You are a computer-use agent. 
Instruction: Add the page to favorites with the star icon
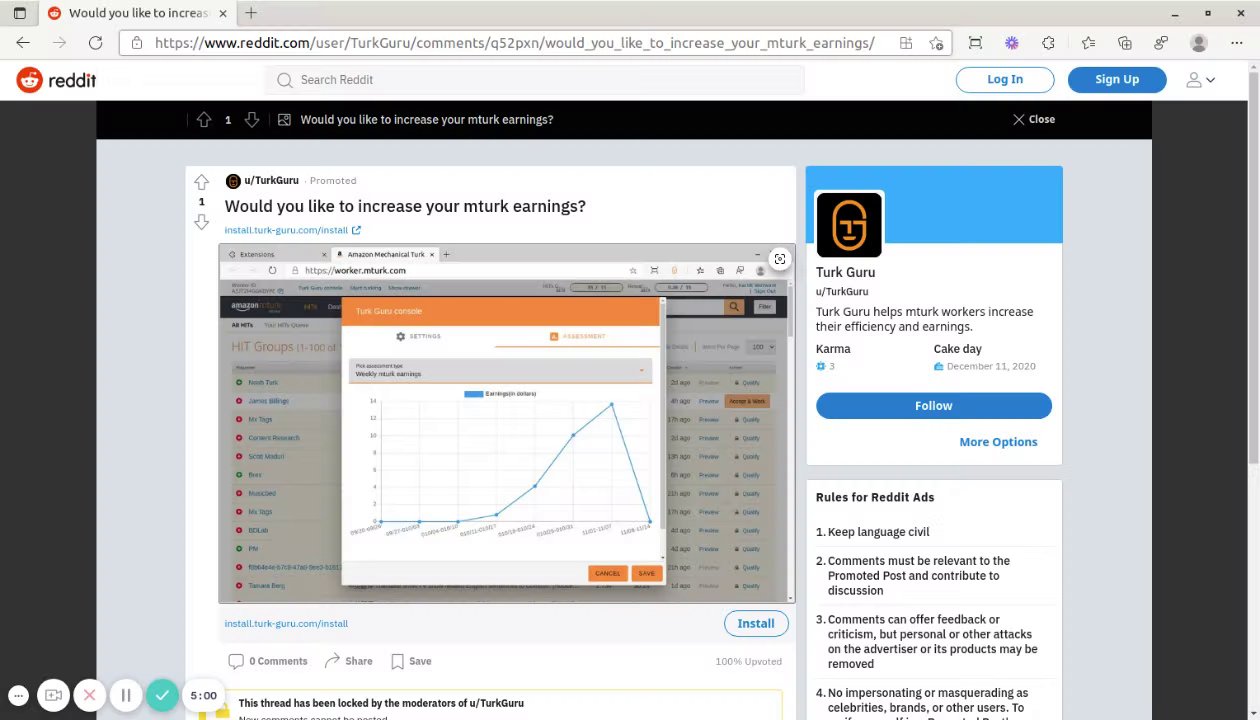point(936,43)
